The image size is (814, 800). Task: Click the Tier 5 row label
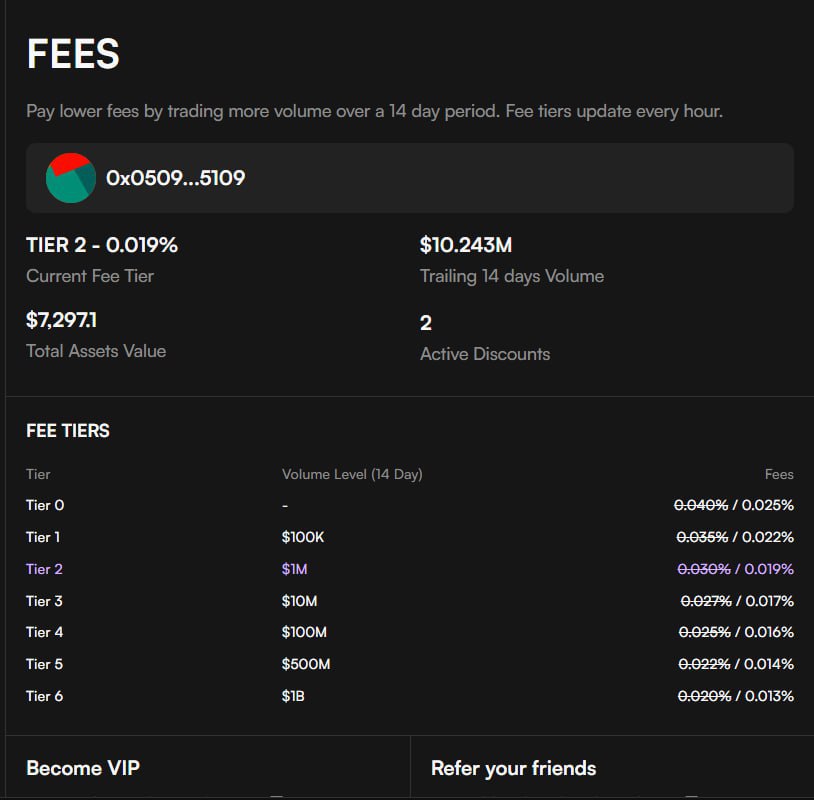point(44,664)
